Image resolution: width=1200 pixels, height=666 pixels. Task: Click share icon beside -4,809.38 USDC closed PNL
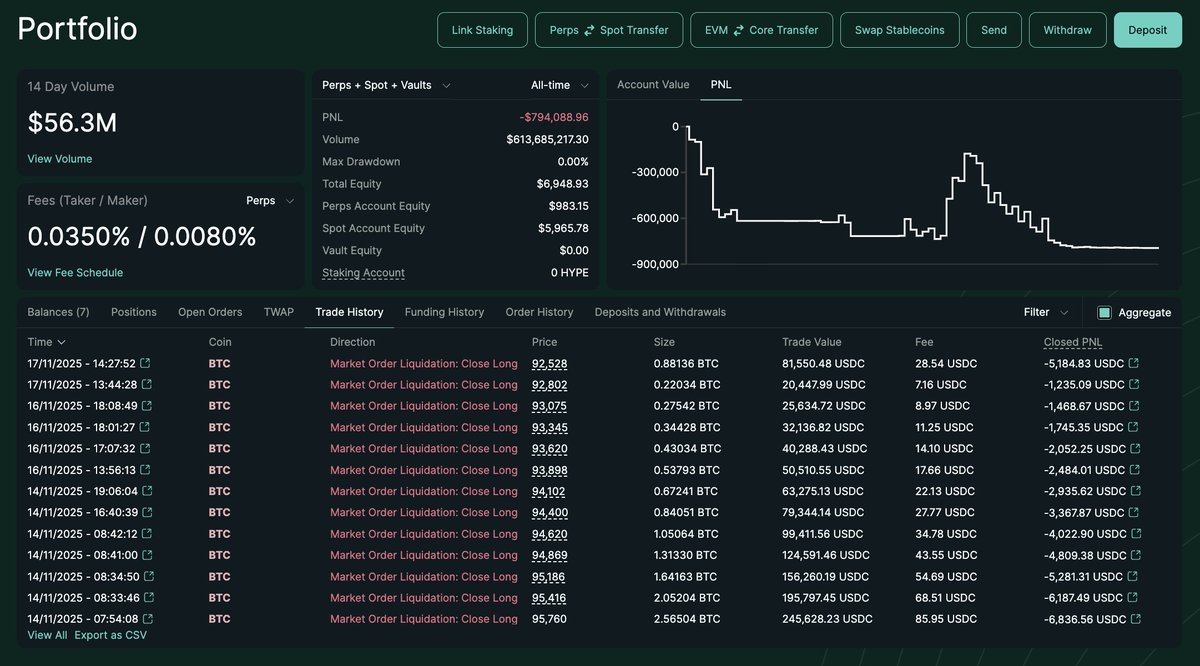click(1135, 555)
